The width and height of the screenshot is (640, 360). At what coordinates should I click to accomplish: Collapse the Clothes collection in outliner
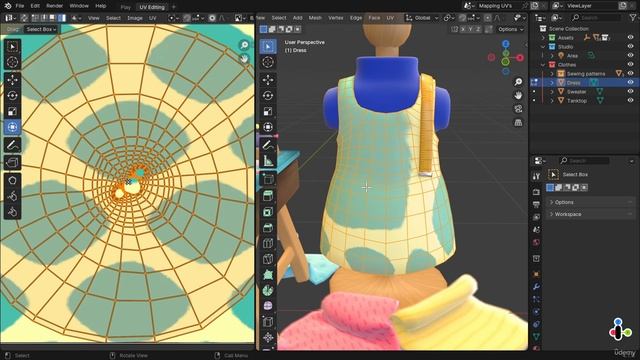(x=543, y=64)
